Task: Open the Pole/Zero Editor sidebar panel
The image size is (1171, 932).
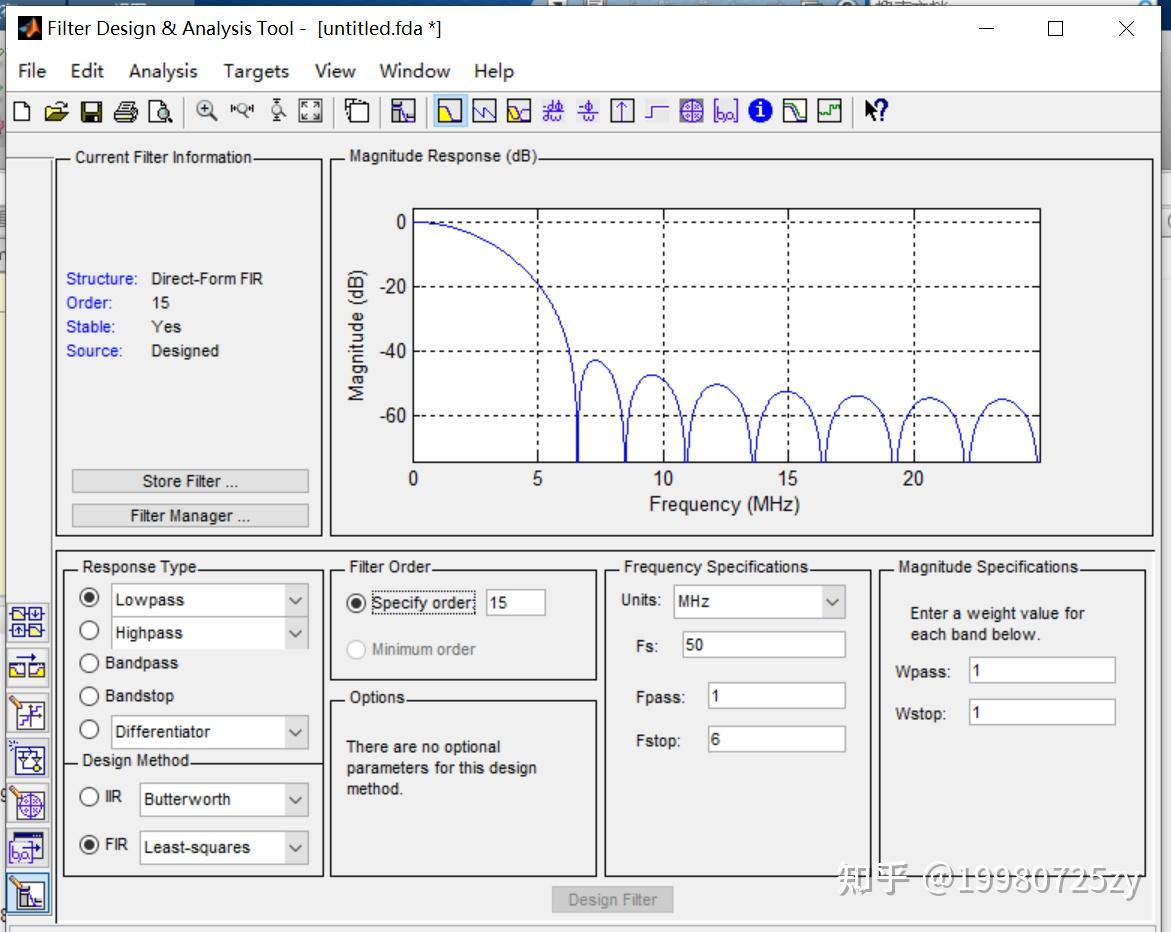Action: [27, 803]
